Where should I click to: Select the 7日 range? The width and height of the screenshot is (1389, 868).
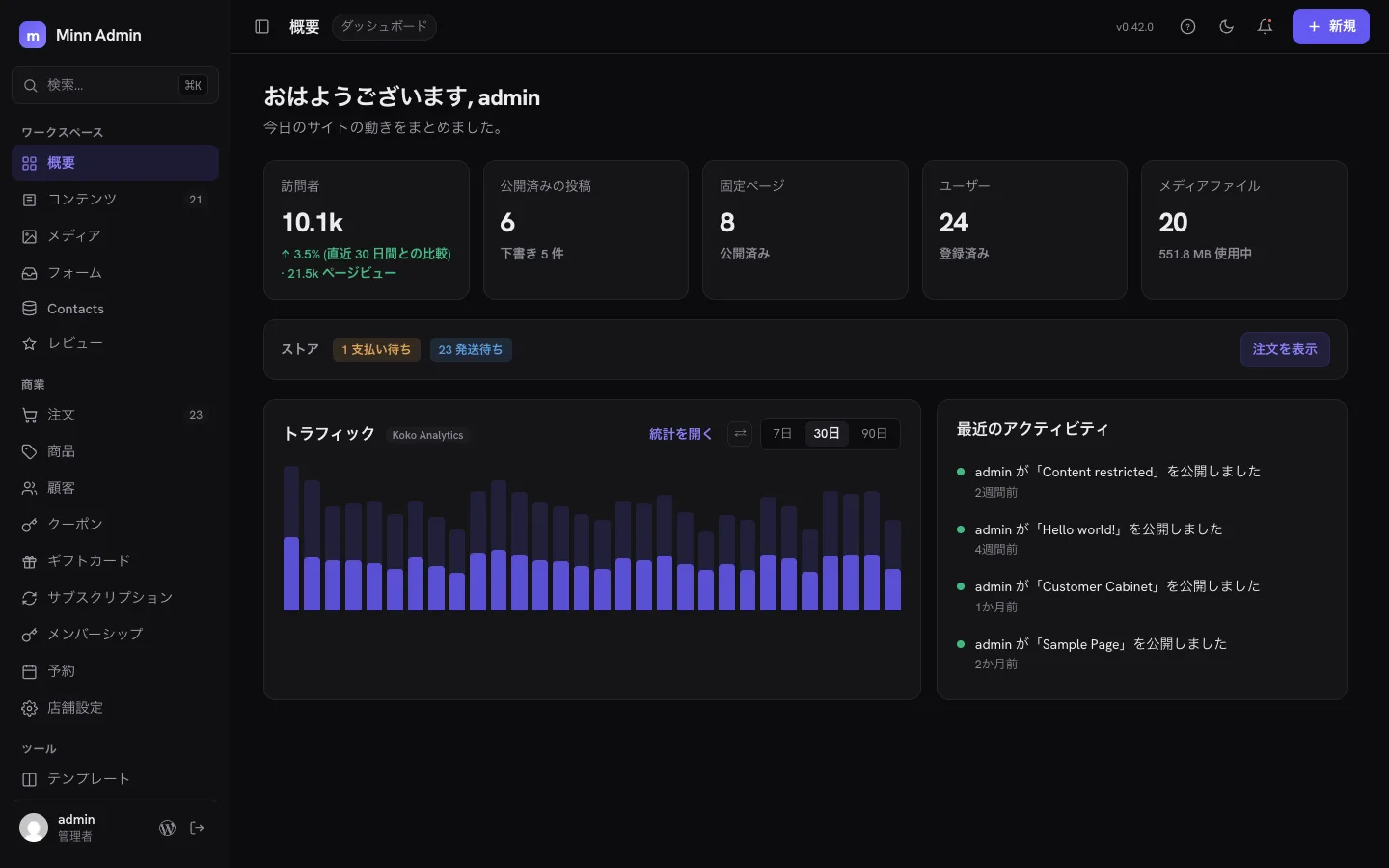[x=782, y=434]
